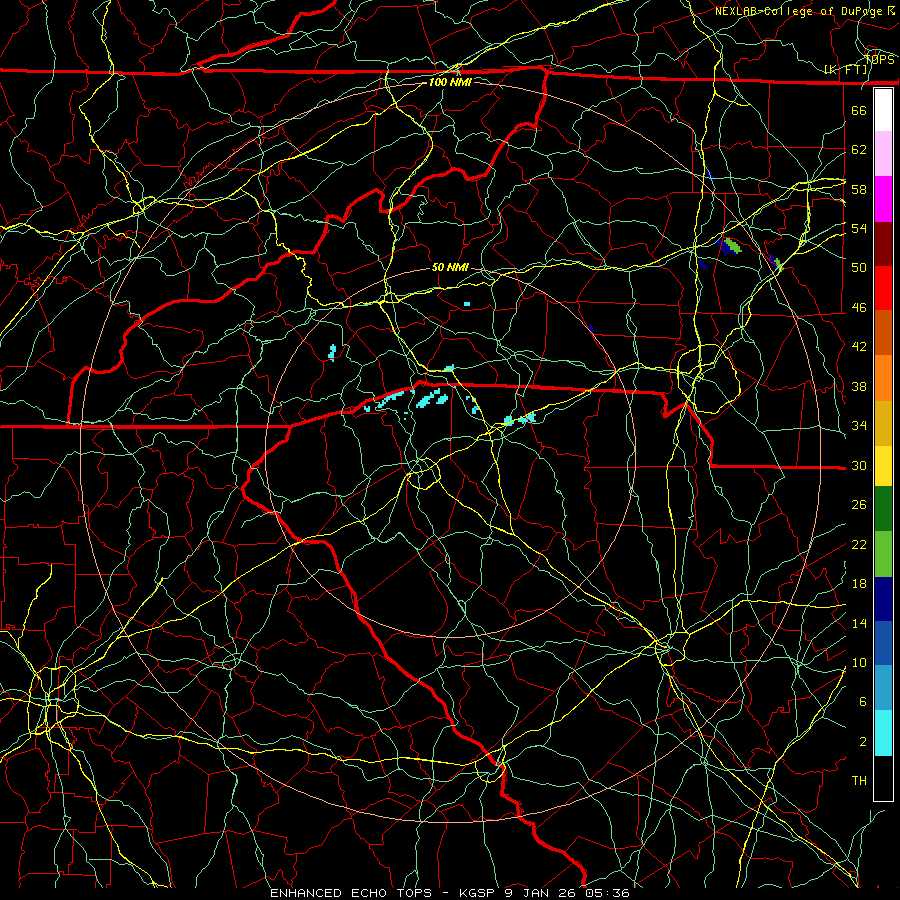Click the black TH threshold swatch

(883, 778)
